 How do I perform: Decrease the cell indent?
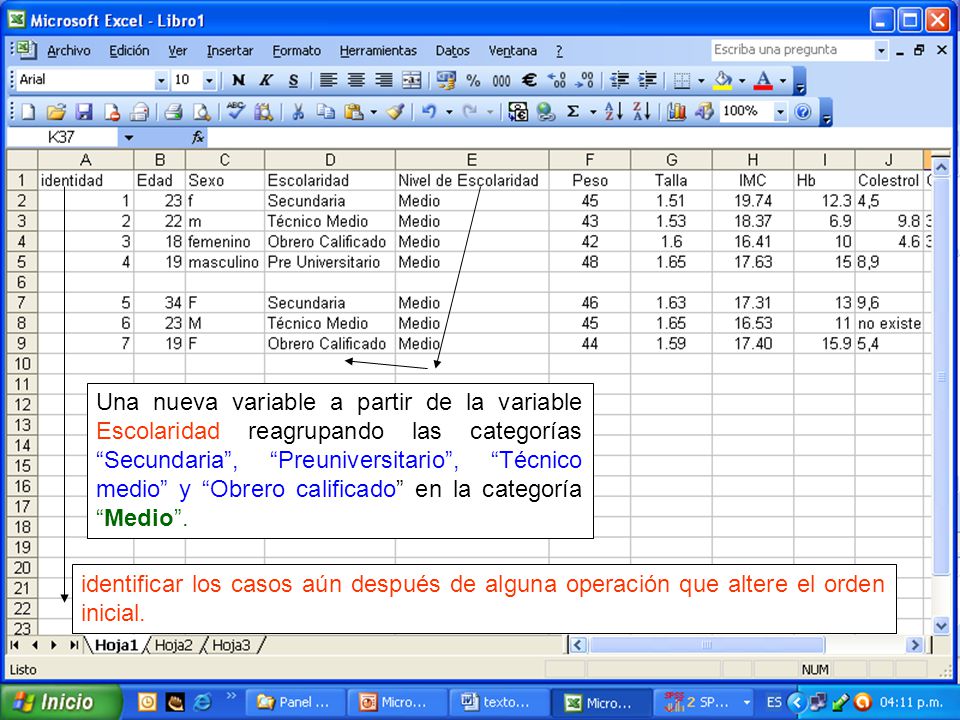(x=620, y=80)
